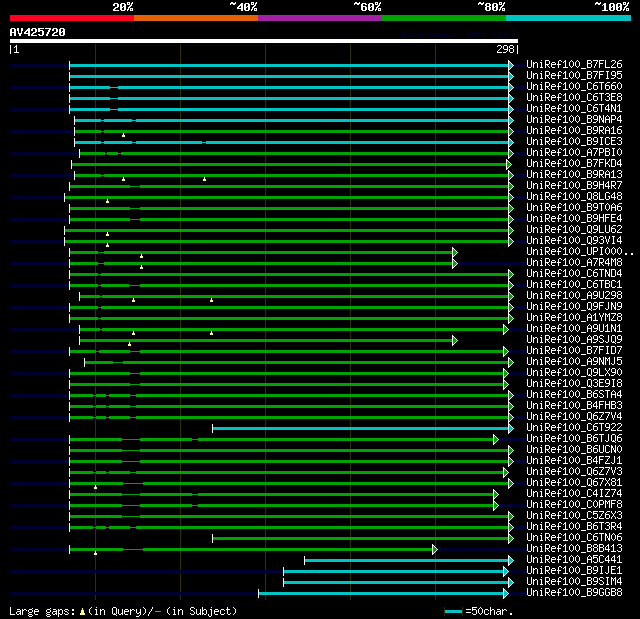Image resolution: width=640 pixels, height=619 pixels.
Task: Select the UniRef100_A9U298 label
Action: (x=574, y=296)
